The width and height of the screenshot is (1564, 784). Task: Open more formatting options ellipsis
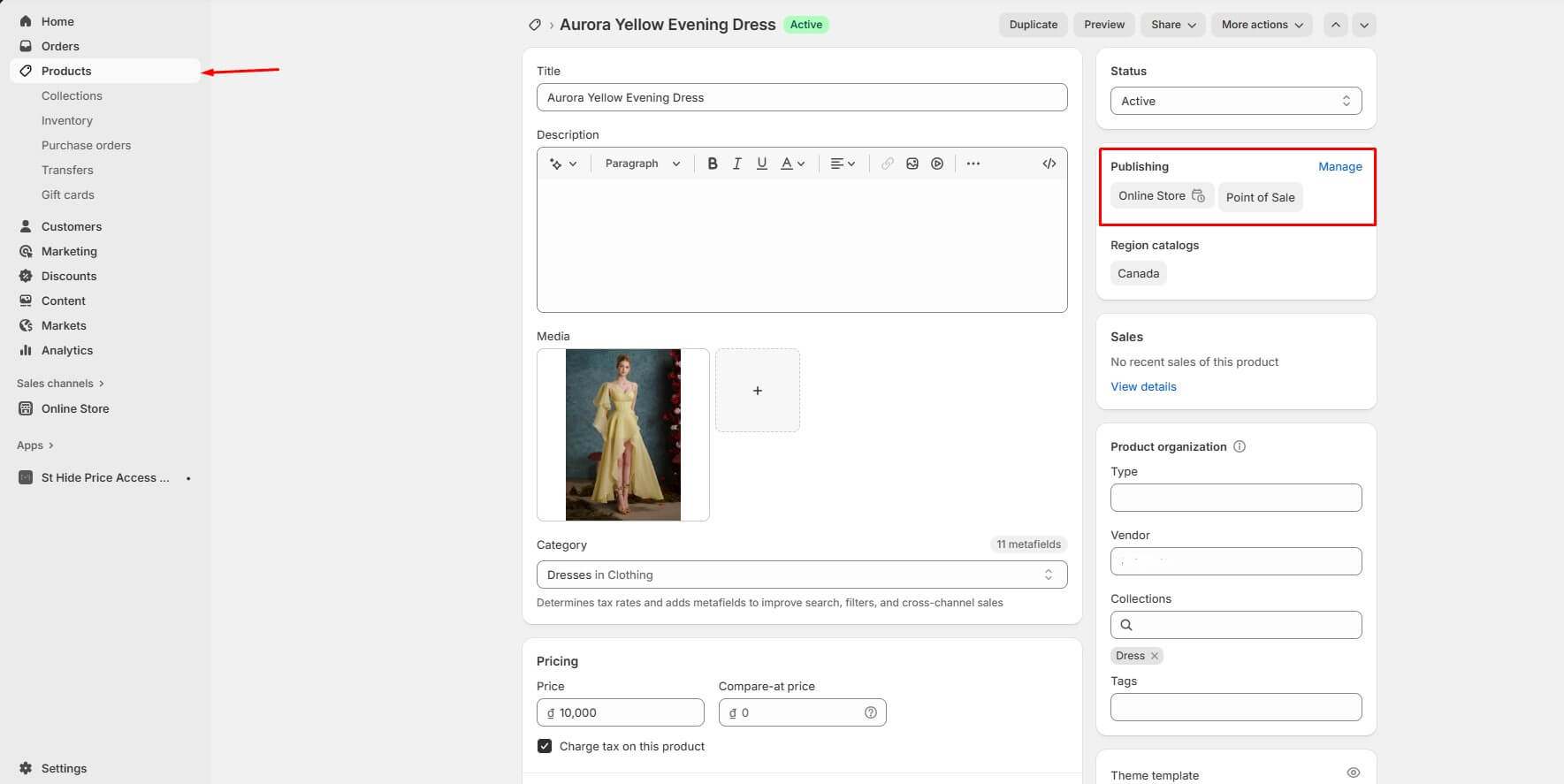tap(973, 164)
